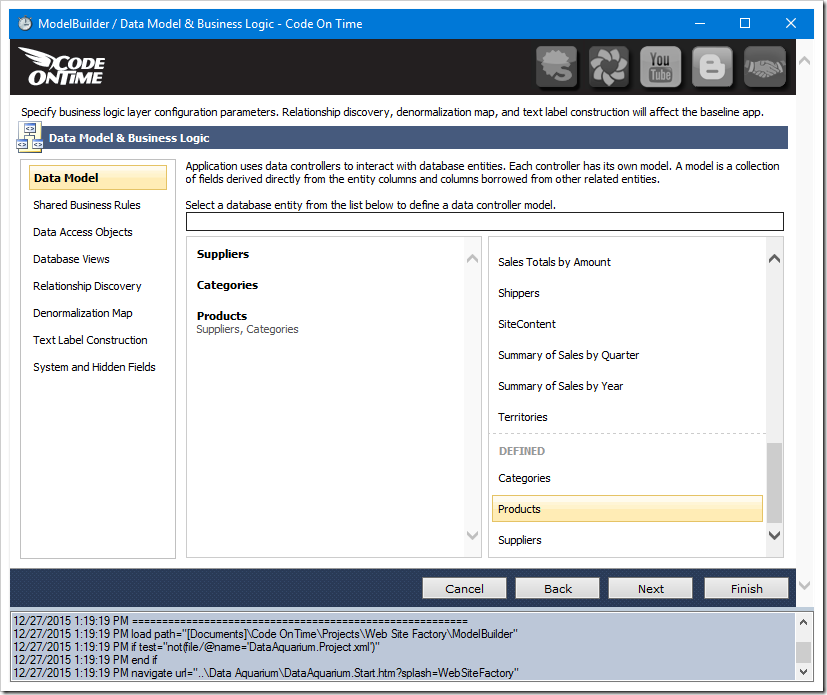Viewport: 827px width, 695px height.
Task: Click the Code OnTime logo
Action: point(63,67)
